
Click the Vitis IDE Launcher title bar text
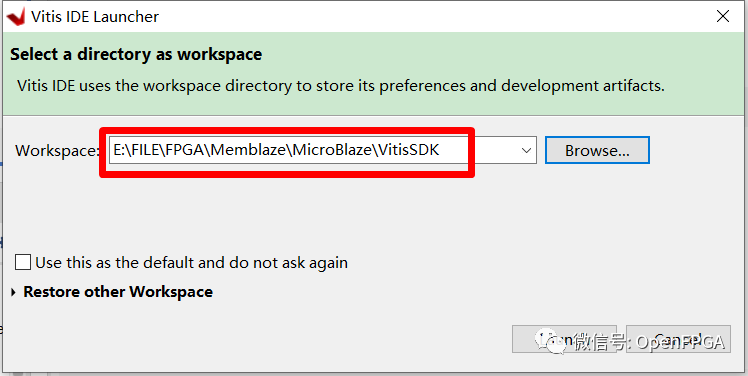click(x=95, y=17)
